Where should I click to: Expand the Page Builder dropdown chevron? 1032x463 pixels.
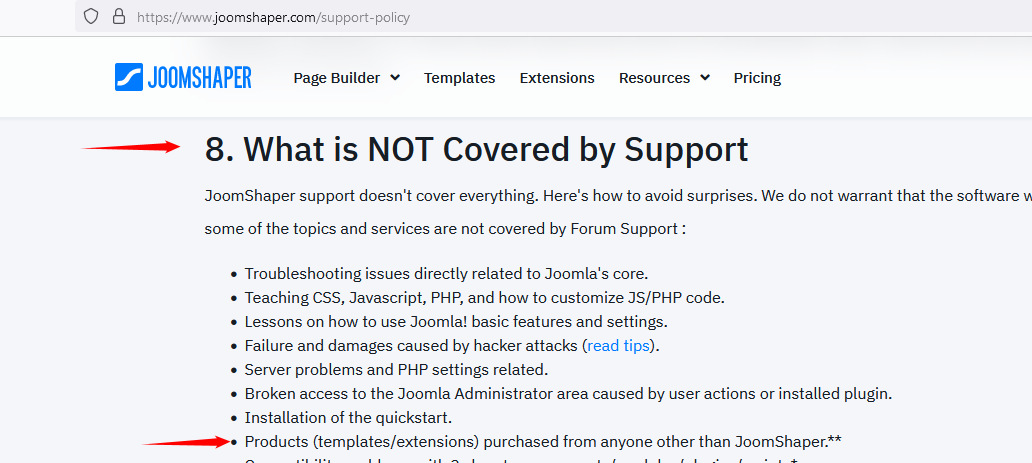pyautogui.click(x=395, y=78)
